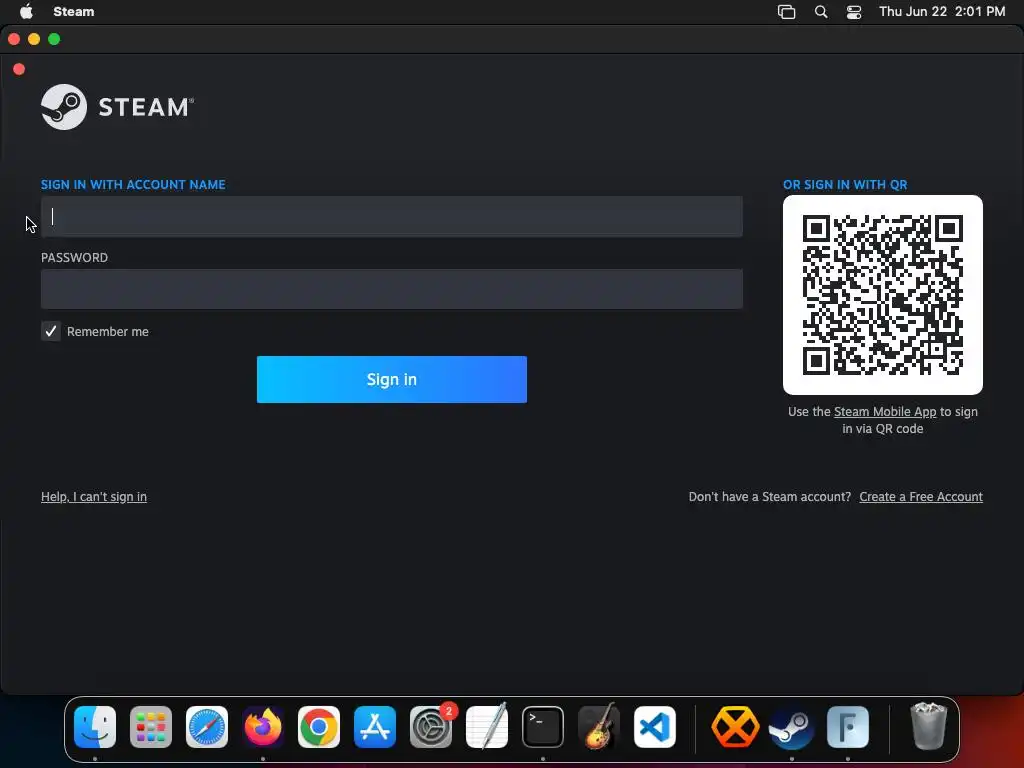Click the QR code image

tap(883, 295)
